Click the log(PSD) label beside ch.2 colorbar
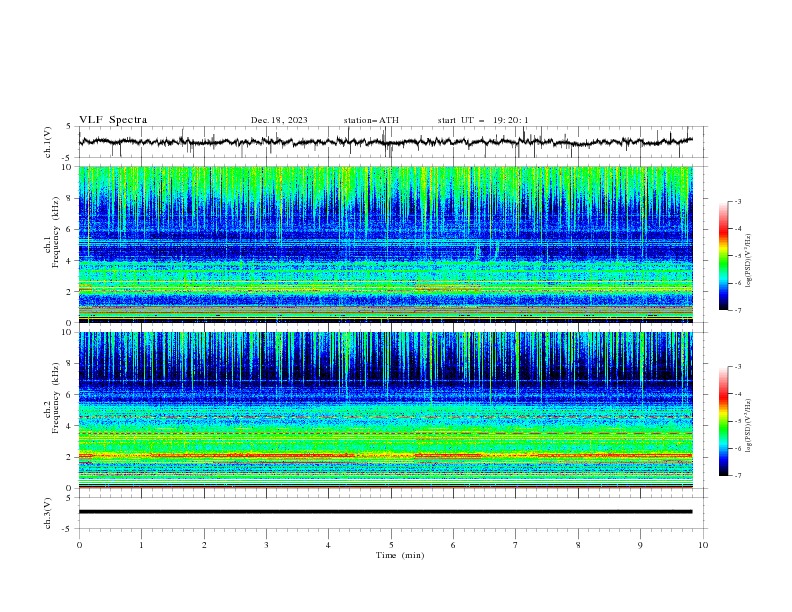792x612 pixels. click(x=749, y=425)
